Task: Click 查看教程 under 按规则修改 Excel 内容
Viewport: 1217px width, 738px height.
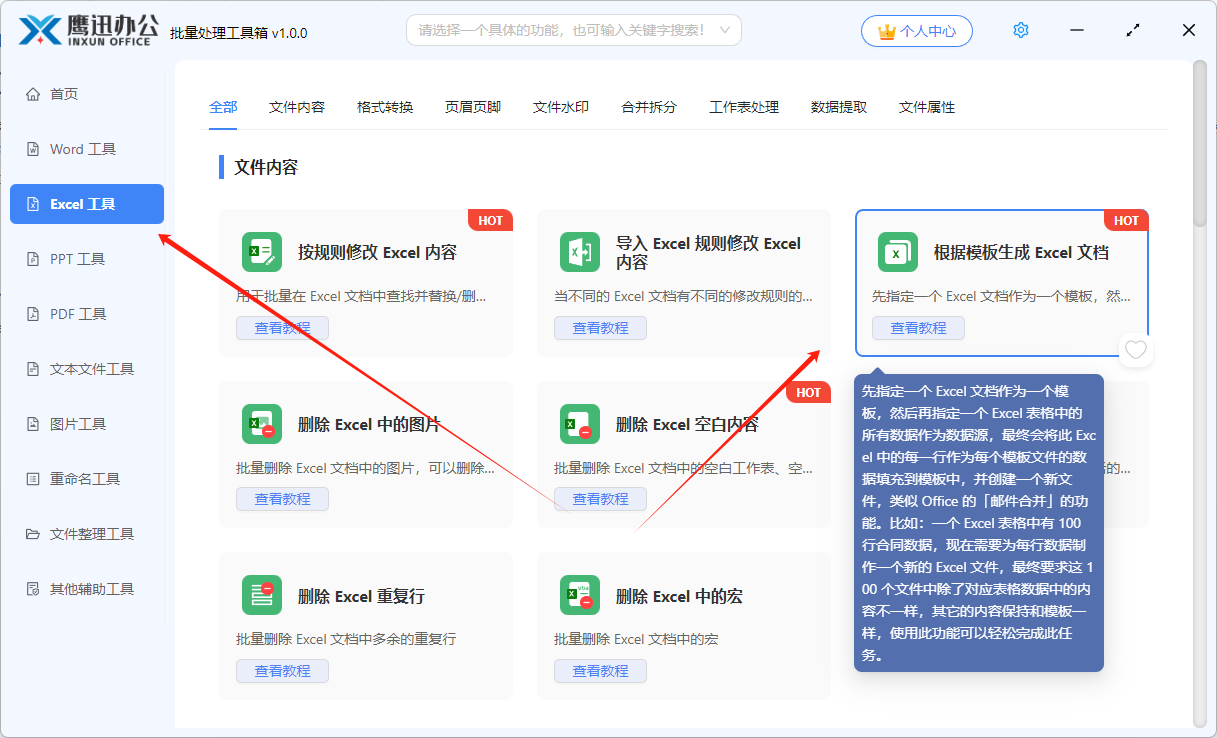Action: point(282,328)
